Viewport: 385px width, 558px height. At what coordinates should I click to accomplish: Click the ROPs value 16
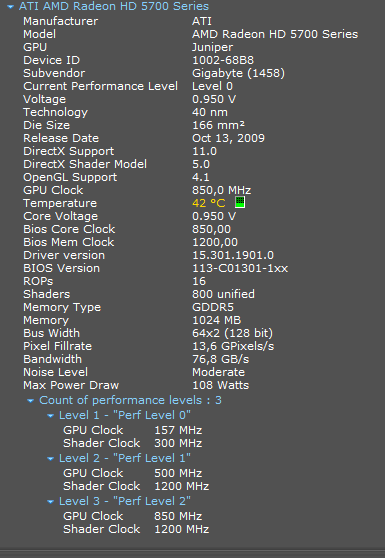pos(199,281)
